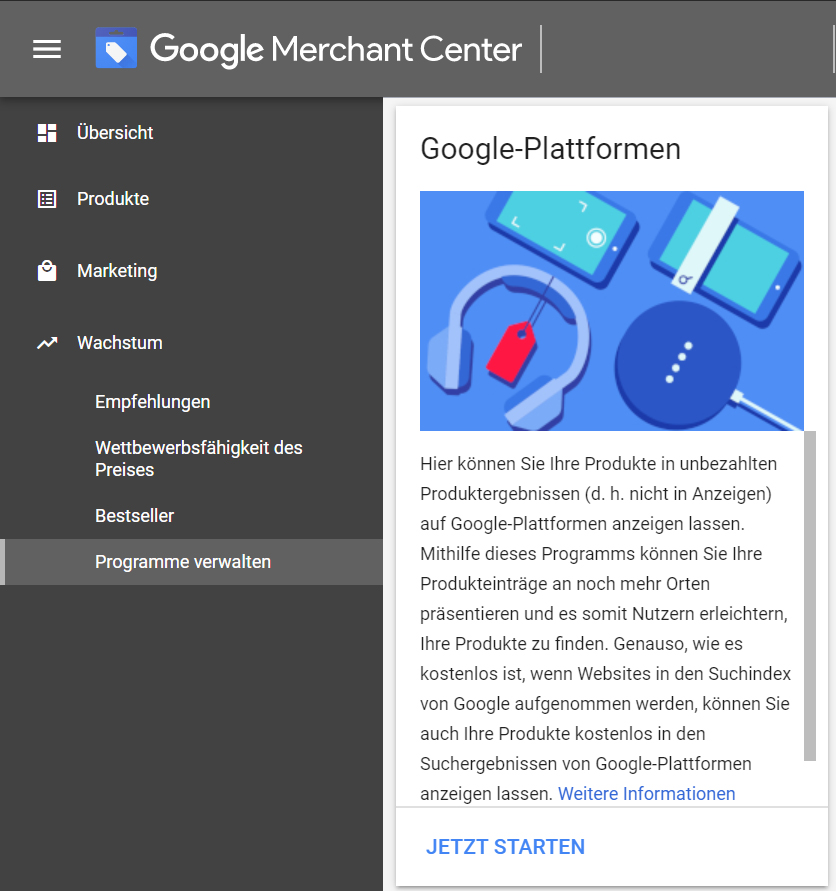Viewport: 836px width, 891px height.
Task: Go to the Übersicht page
Action: click(x=115, y=133)
